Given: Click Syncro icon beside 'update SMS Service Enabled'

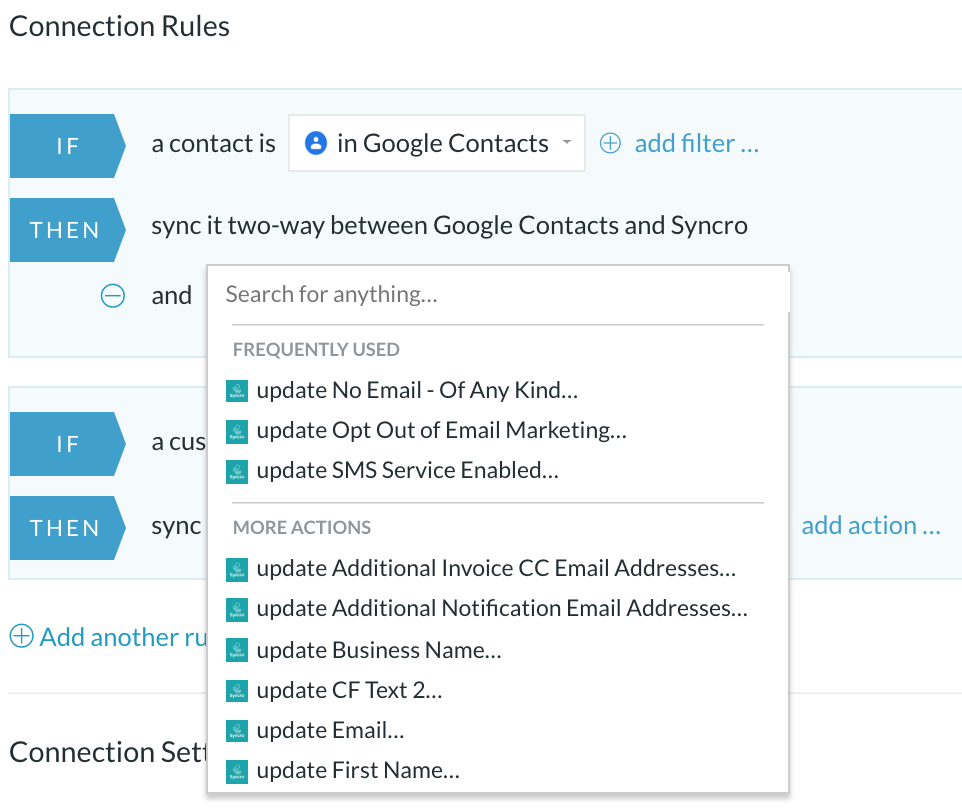Looking at the screenshot, I should 237,472.
